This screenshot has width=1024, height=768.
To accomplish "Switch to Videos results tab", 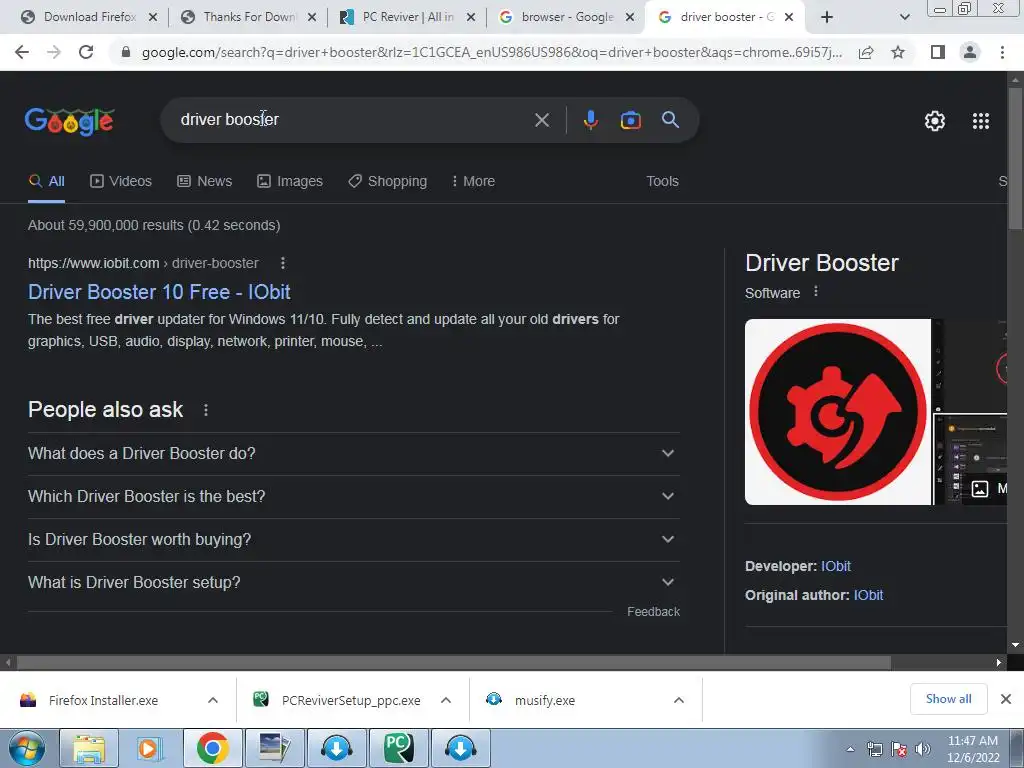I will pos(121,181).
